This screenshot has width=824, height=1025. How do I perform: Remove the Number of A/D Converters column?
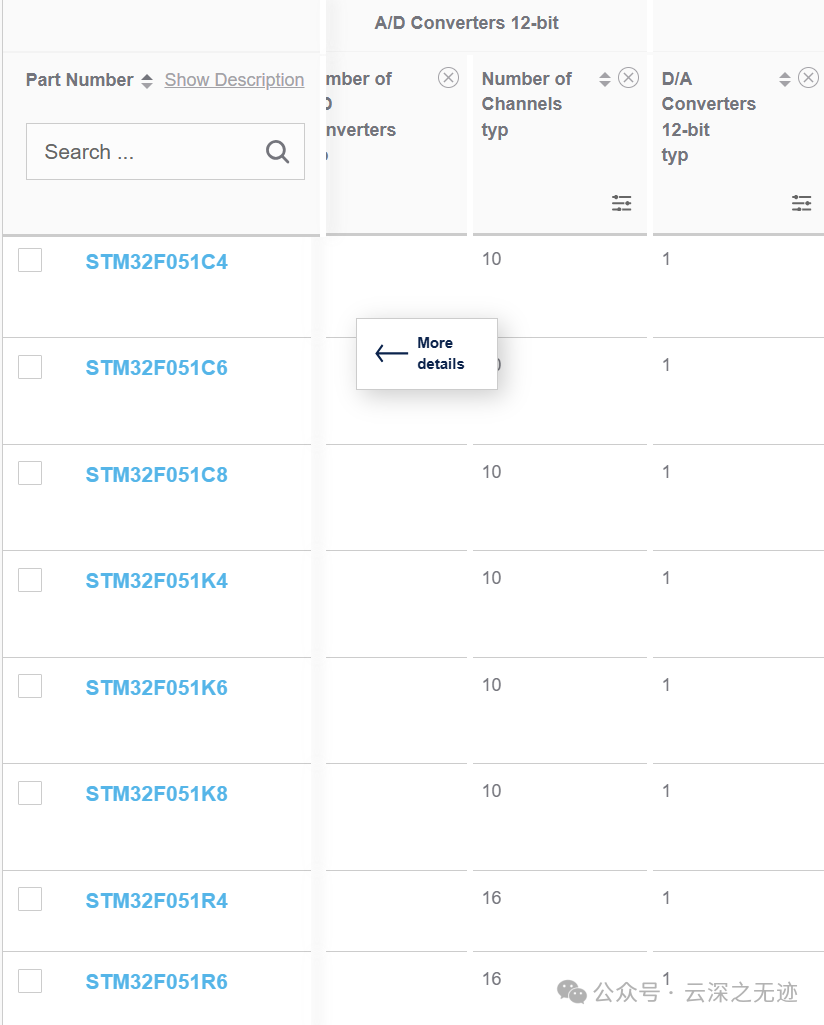(448, 78)
